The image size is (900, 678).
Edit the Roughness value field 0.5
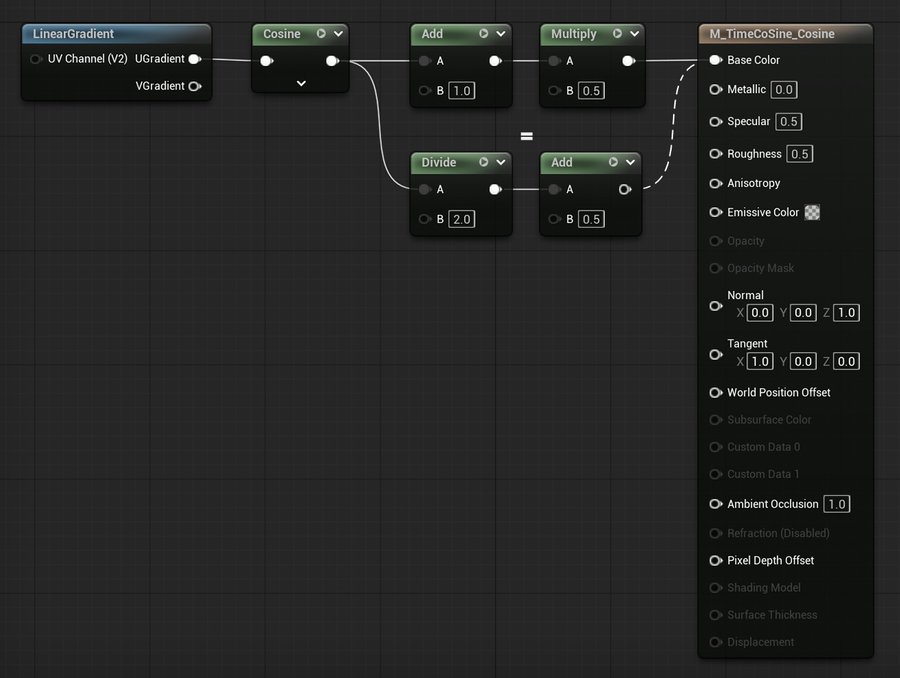[800, 154]
